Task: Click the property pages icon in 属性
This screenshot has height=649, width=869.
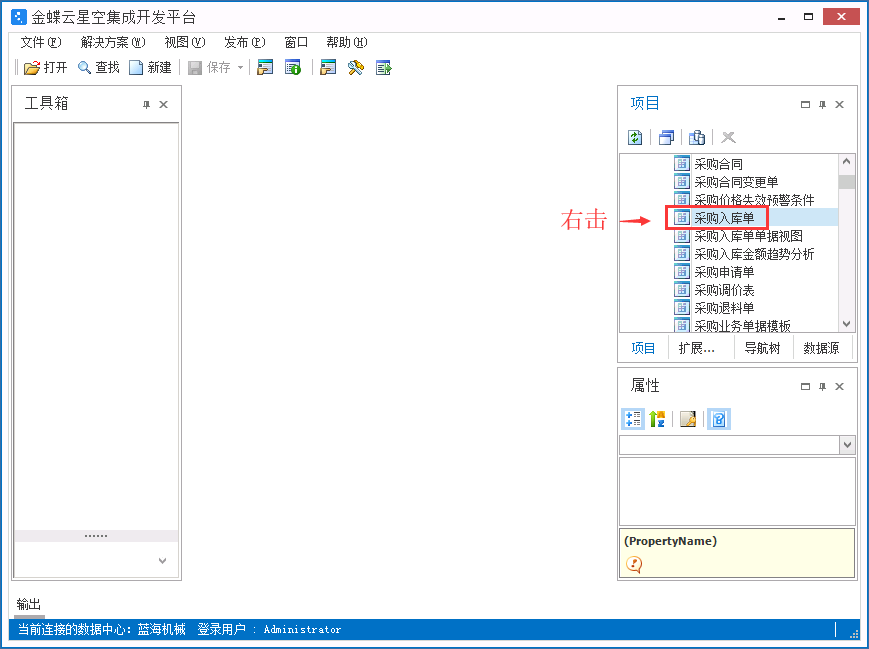Action: coord(688,419)
